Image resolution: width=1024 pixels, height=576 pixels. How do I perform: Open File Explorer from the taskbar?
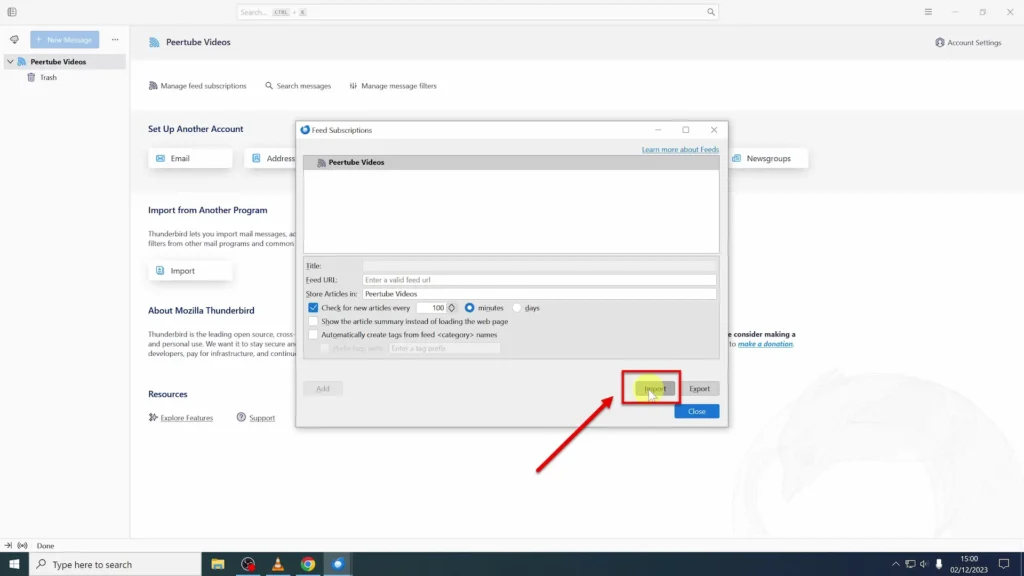(218, 564)
